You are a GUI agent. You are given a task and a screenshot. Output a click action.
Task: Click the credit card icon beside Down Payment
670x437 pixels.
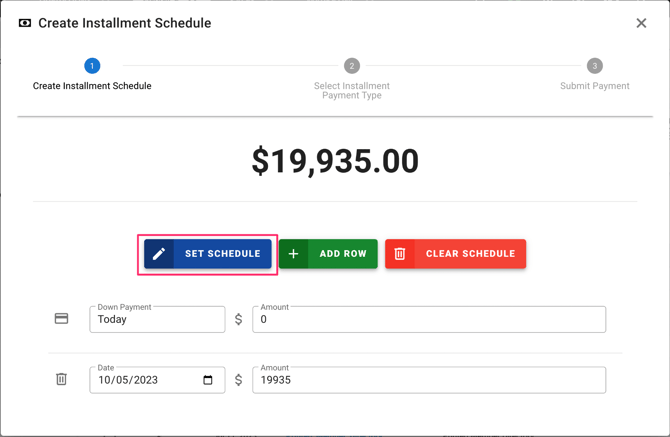(62, 319)
